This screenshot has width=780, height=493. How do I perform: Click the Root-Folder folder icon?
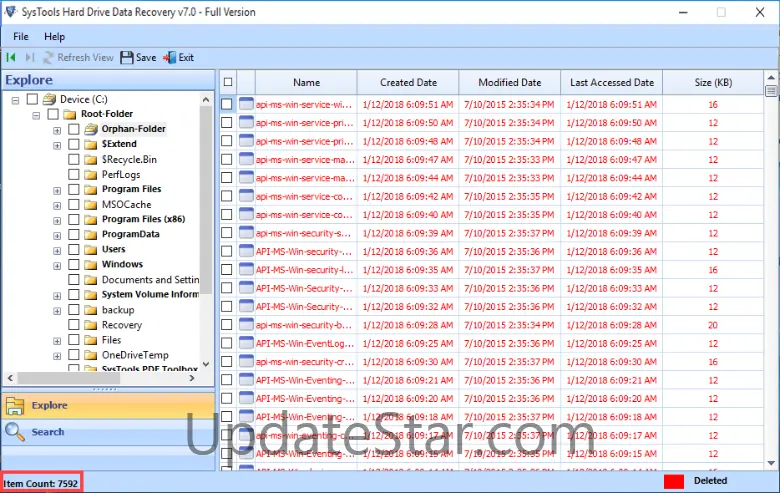[x=70, y=114]
